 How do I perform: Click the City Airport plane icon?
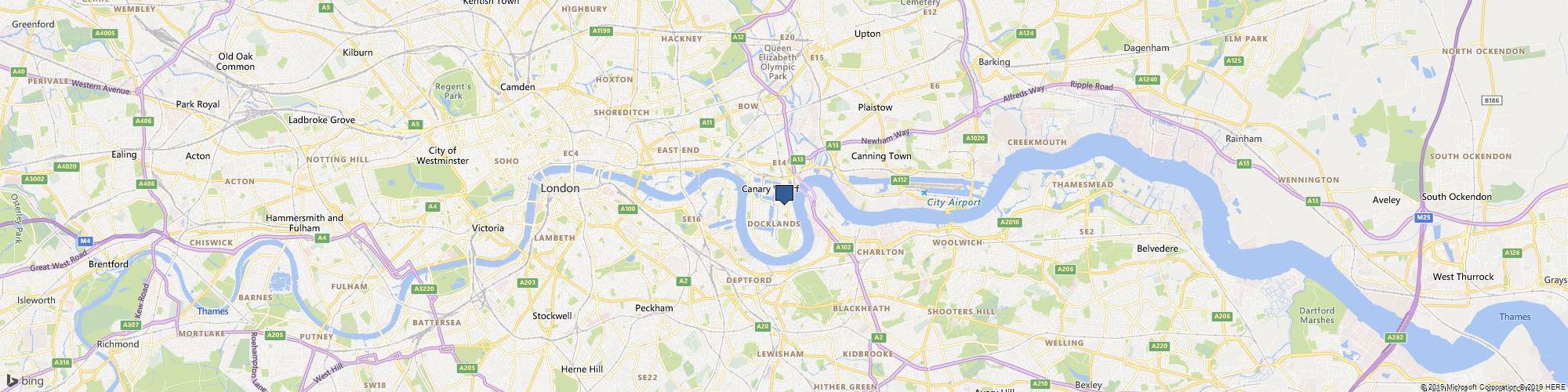(924, 192)
